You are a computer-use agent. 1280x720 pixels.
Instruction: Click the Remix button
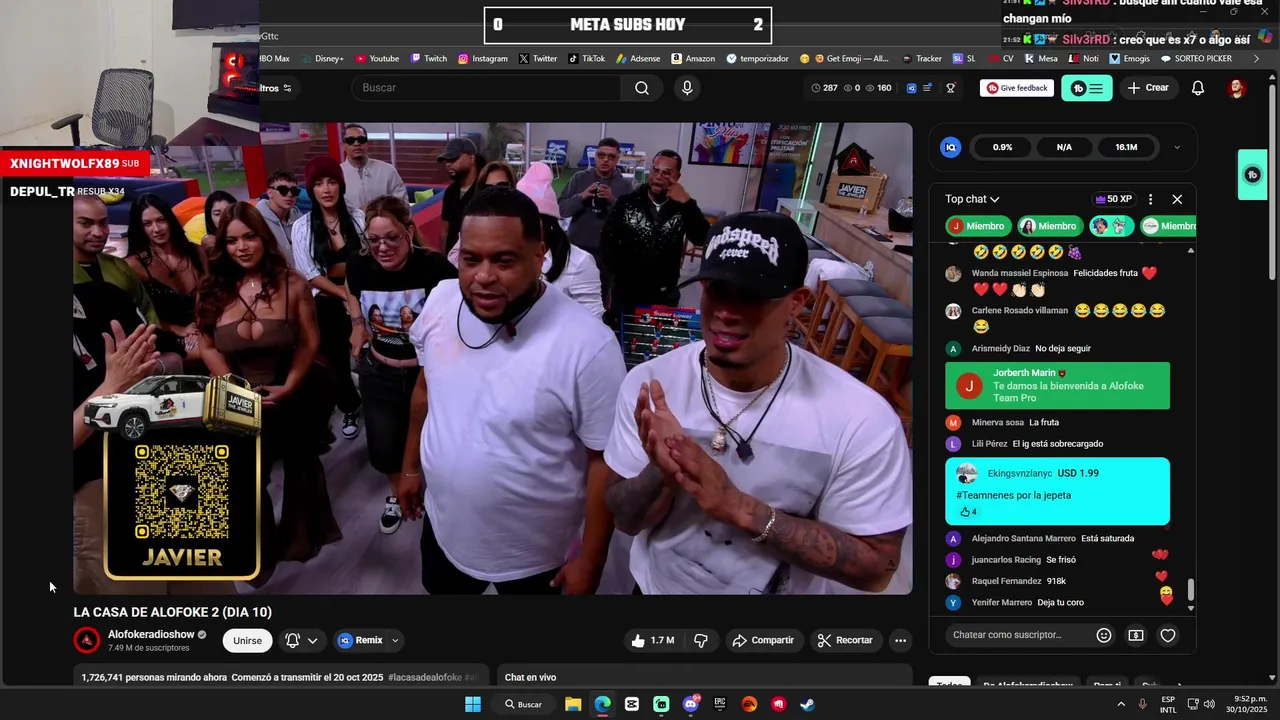[360, 640]
